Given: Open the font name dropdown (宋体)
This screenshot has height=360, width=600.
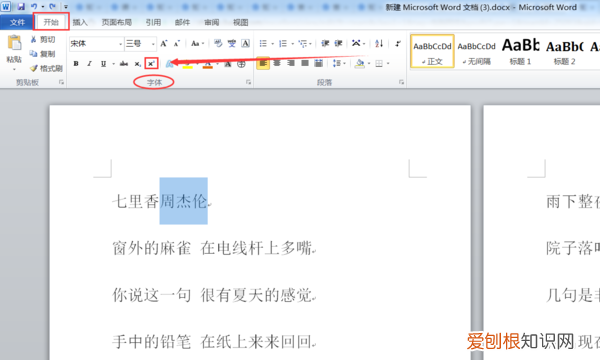Looking at the screenshot, I should 120,44.
